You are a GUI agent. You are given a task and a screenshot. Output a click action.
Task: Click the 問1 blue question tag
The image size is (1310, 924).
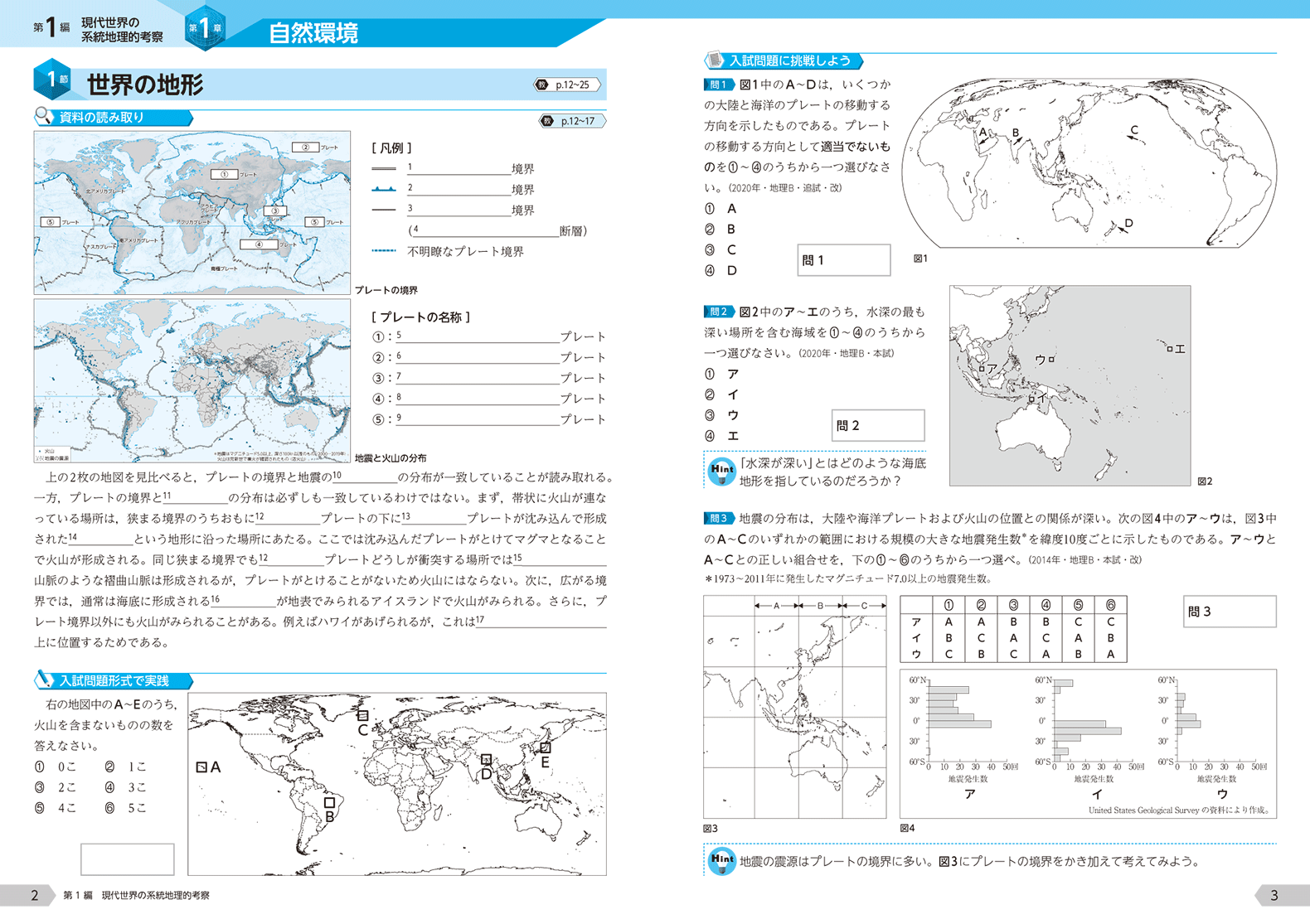pos(718,85)
